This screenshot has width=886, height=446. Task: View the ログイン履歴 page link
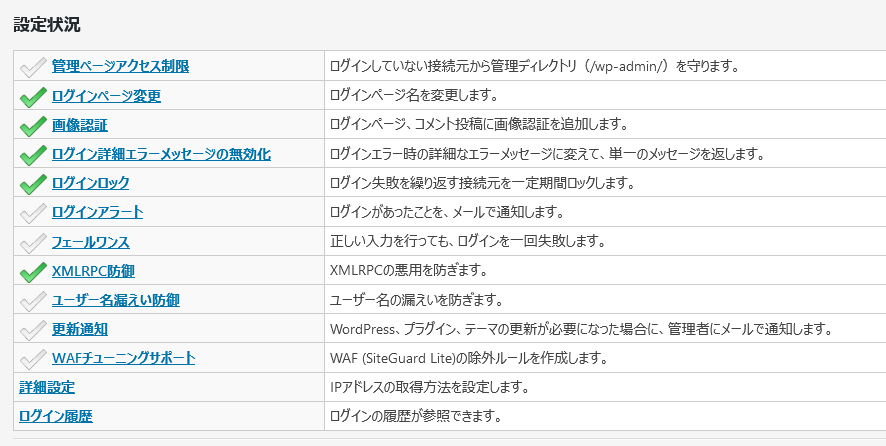[56, 417]
